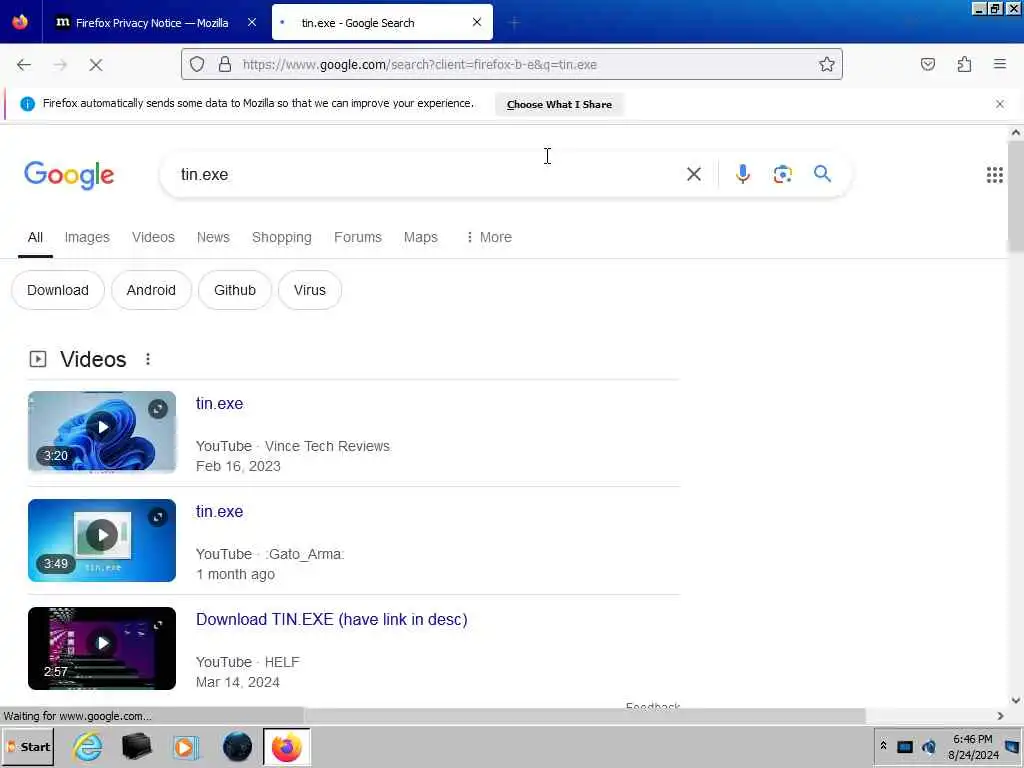
Task: Click the volume speaker tray icon
Action: [x=929, y=746]
